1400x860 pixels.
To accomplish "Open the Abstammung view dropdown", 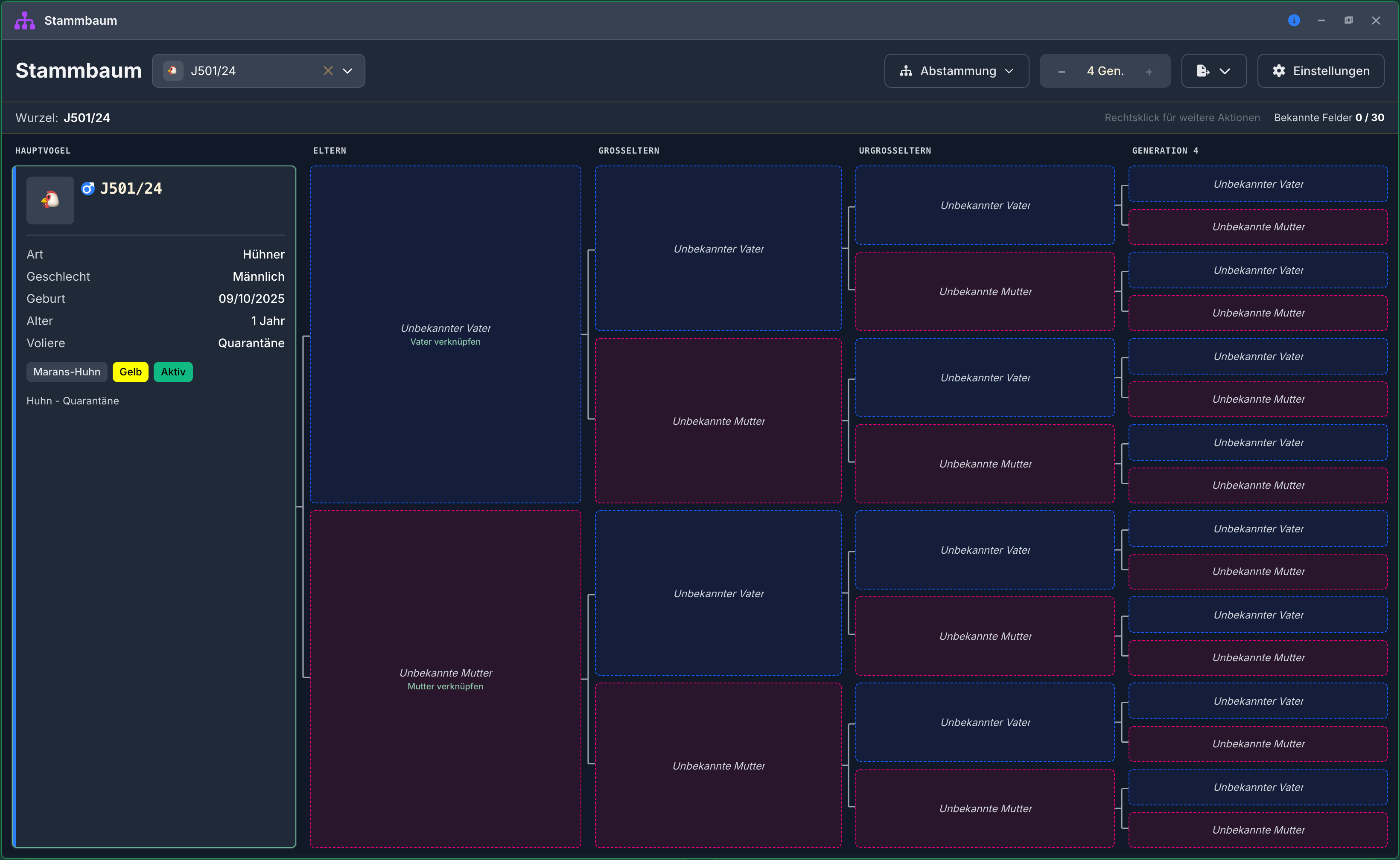I will coord(956,70).
